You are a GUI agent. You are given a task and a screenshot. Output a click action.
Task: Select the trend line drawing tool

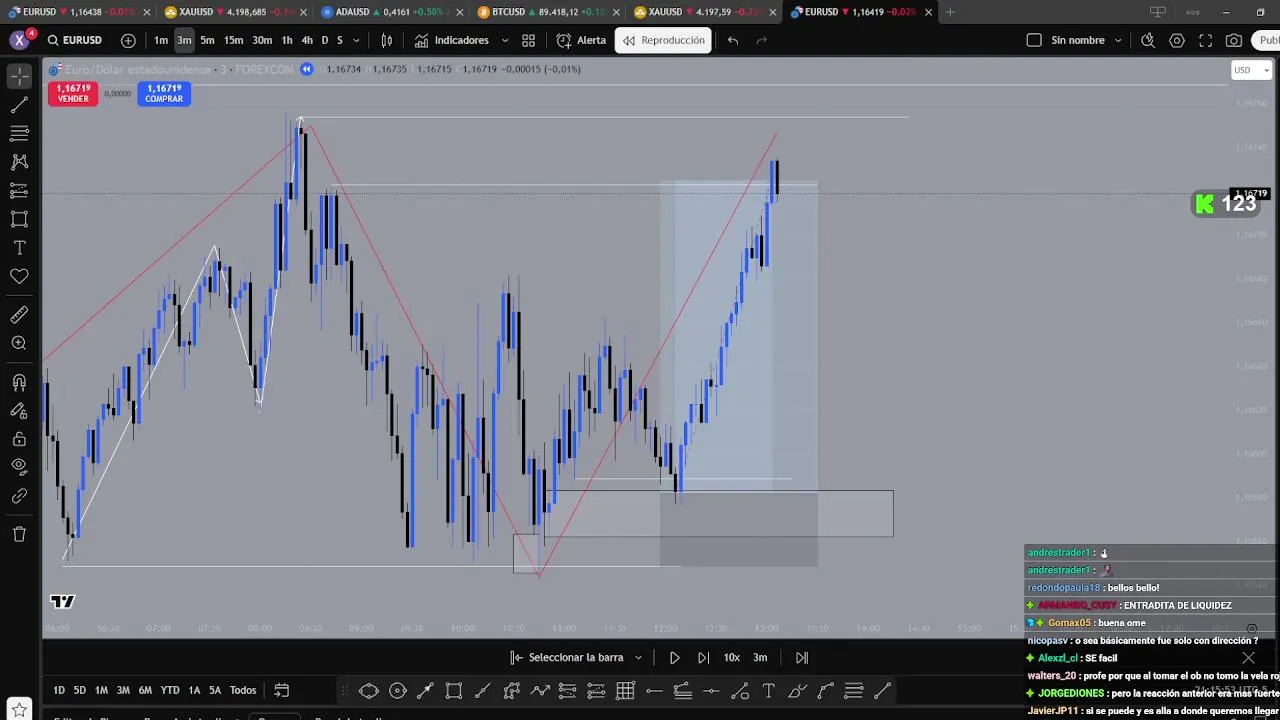click(x=19, y=105)
